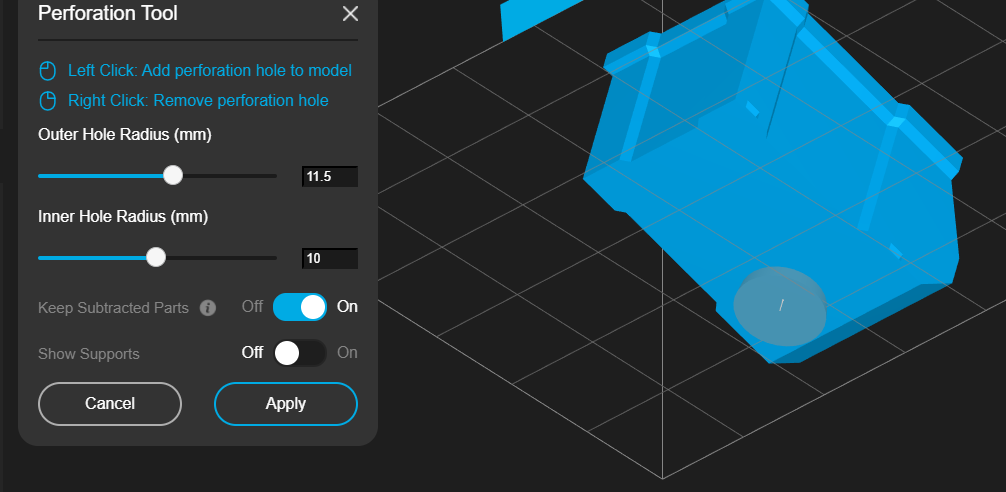The width and height of the screenshot is (1006, 492).
Task: Focus the Inner Hole Radius value field
Action: (x=330, y=259)
